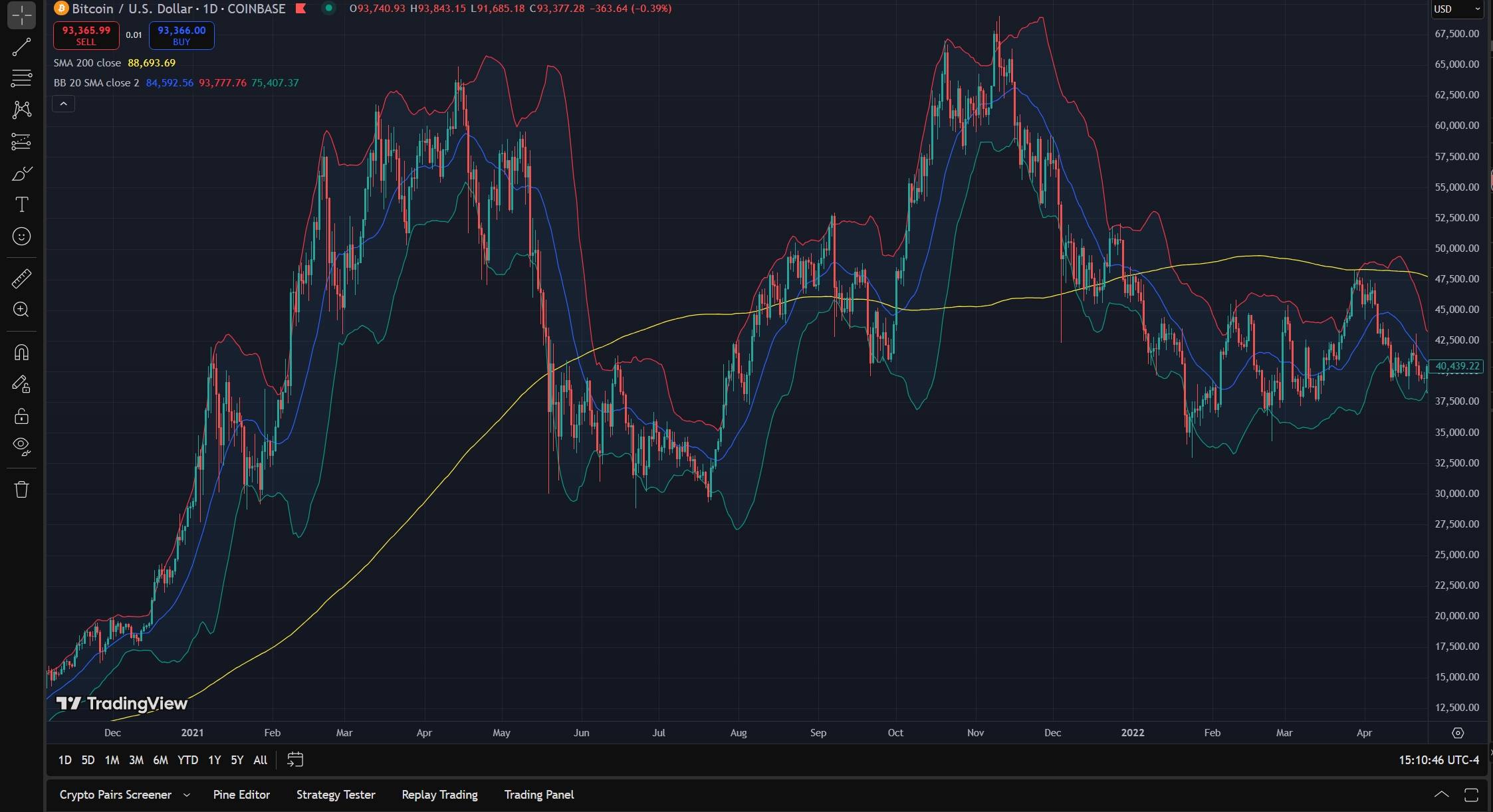Switch to the Strategy Tester tab
1493x812 pixels.
(336, 795)
